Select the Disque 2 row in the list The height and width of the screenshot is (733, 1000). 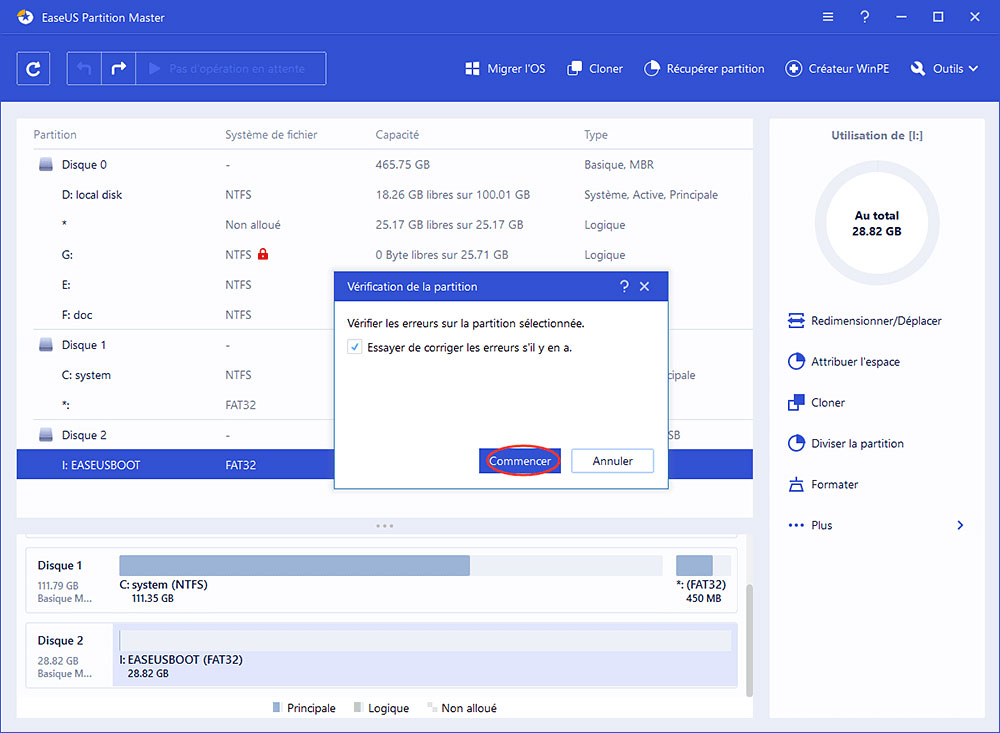click(175, 435)
